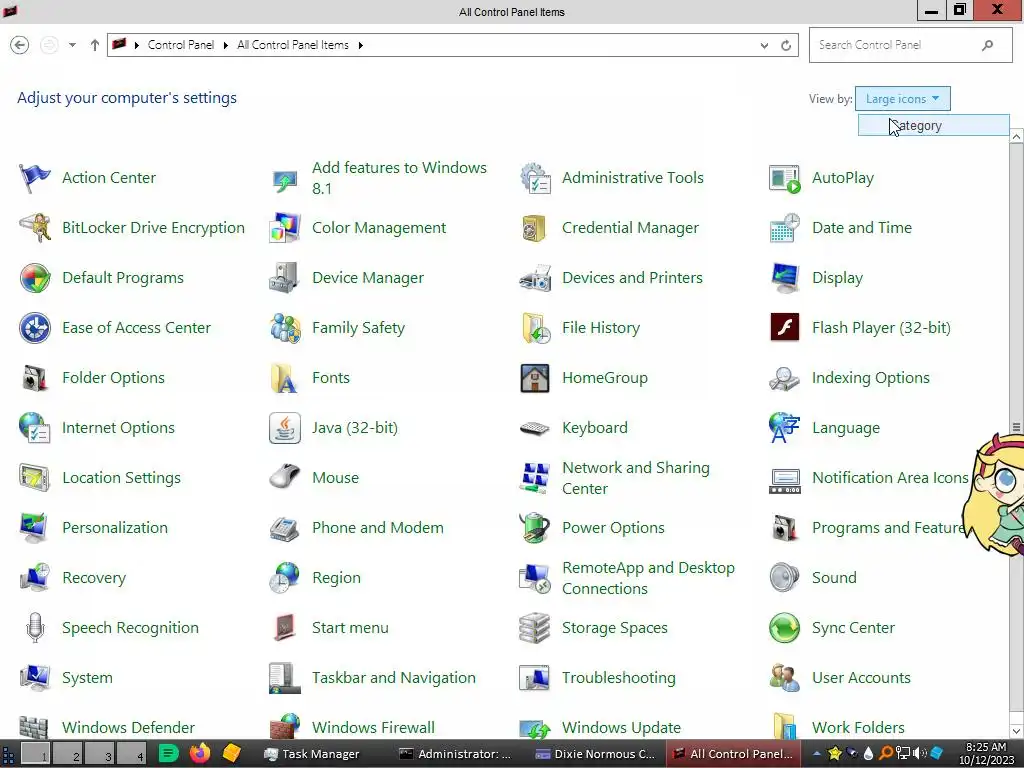Open the Action Center flag icon
Image resolution: width=1024 pixels, height=768 pixels.
click(x=35, y=178)
